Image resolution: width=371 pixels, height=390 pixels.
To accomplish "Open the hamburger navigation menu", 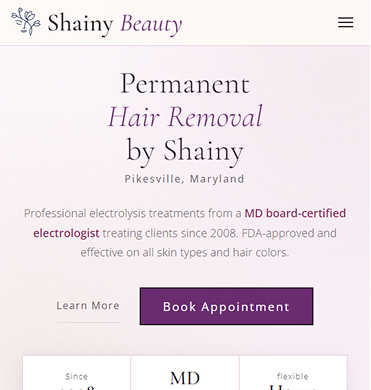I will tap(345, 23).
